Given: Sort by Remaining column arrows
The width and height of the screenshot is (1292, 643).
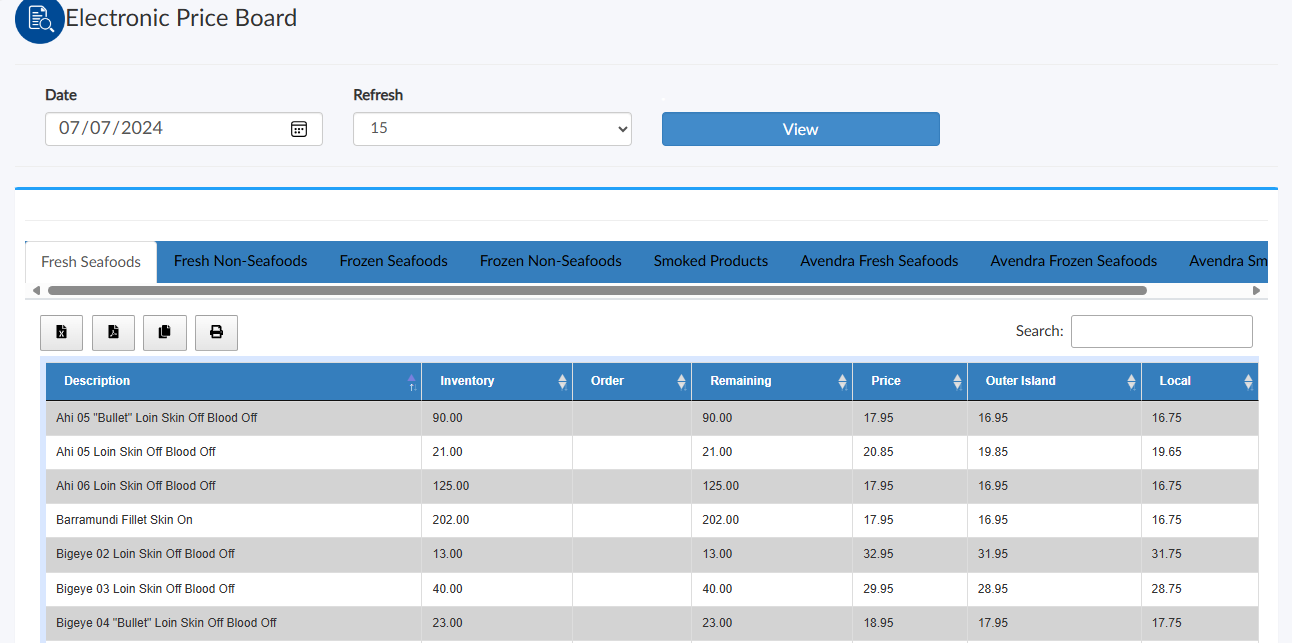Looking at the screenshot, I should pyautogui.click(x=842, y=382).
